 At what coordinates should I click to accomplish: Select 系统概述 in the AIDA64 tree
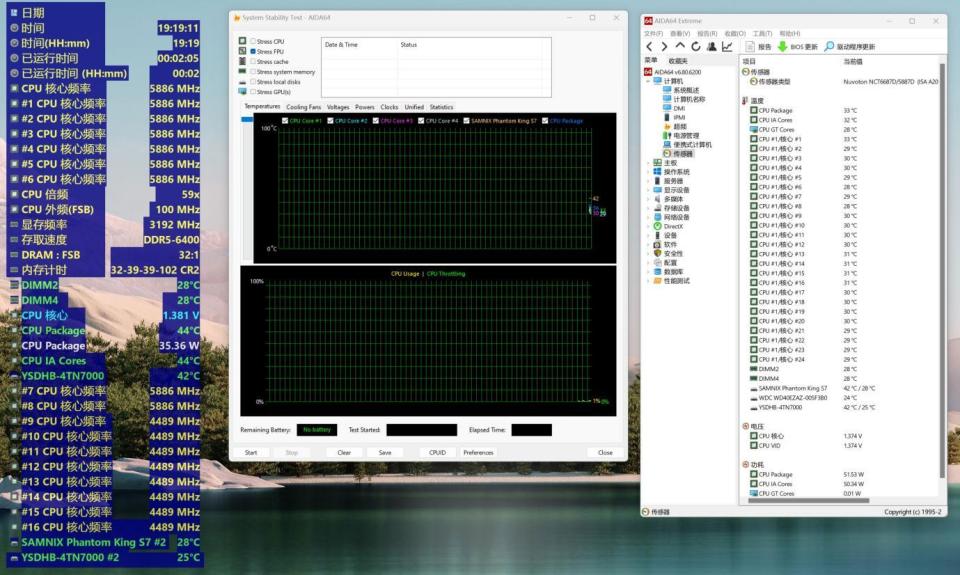coord(686,90)
